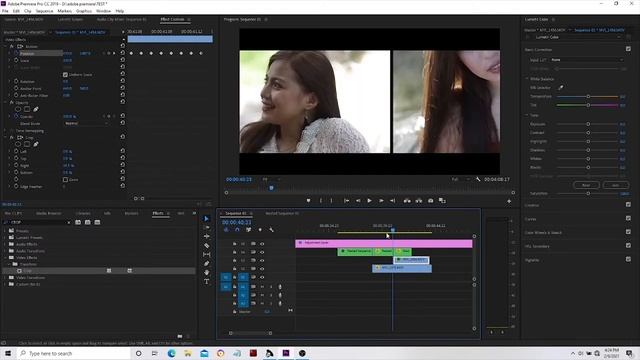Viewport: 640px width, 360px height.
Task: Expand the Presets folder
Action: click(x=5, y=231)
